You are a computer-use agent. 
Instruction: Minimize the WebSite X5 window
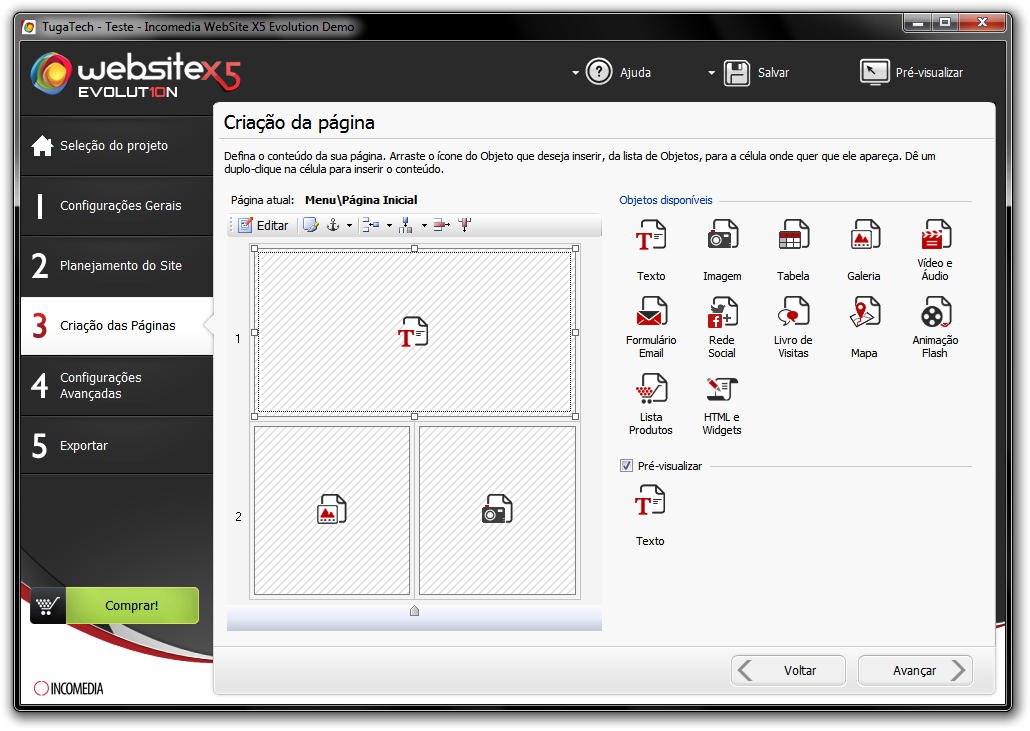coord(918,23)
